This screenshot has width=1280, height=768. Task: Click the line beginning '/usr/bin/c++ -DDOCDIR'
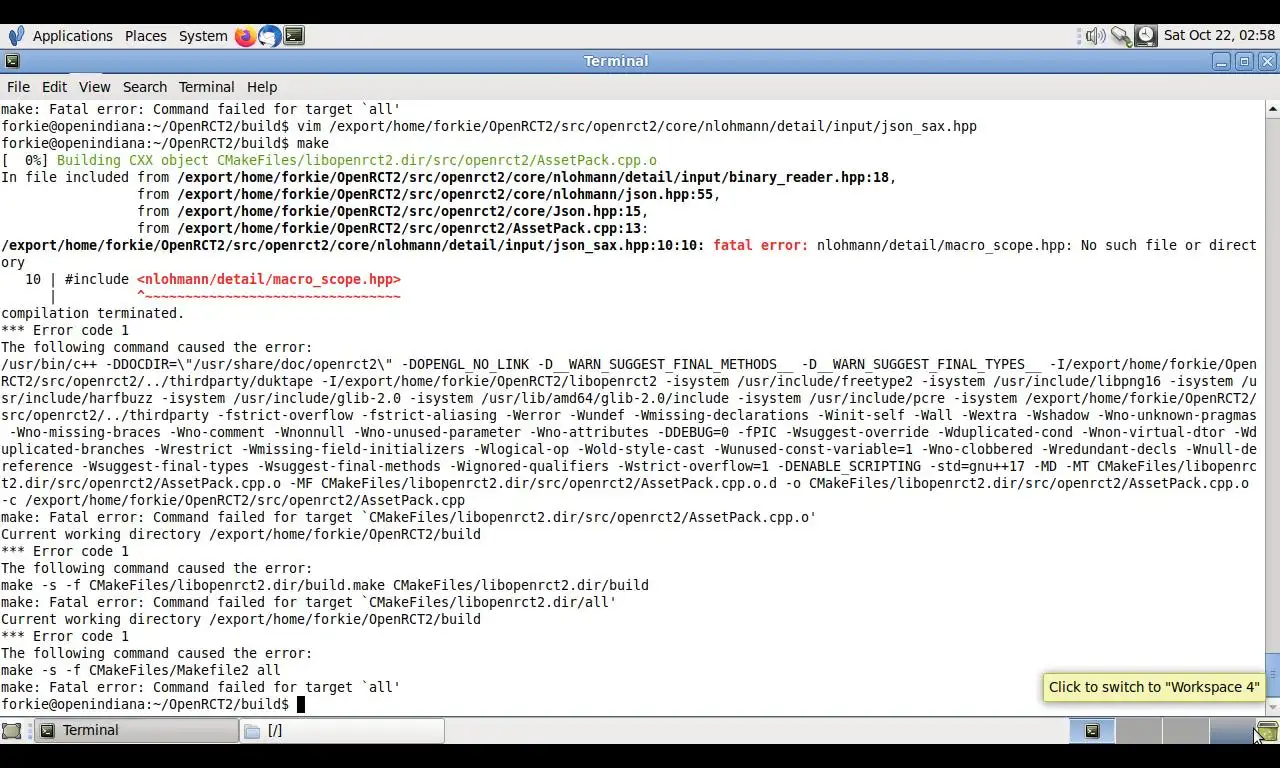click(x=629, y=364)
